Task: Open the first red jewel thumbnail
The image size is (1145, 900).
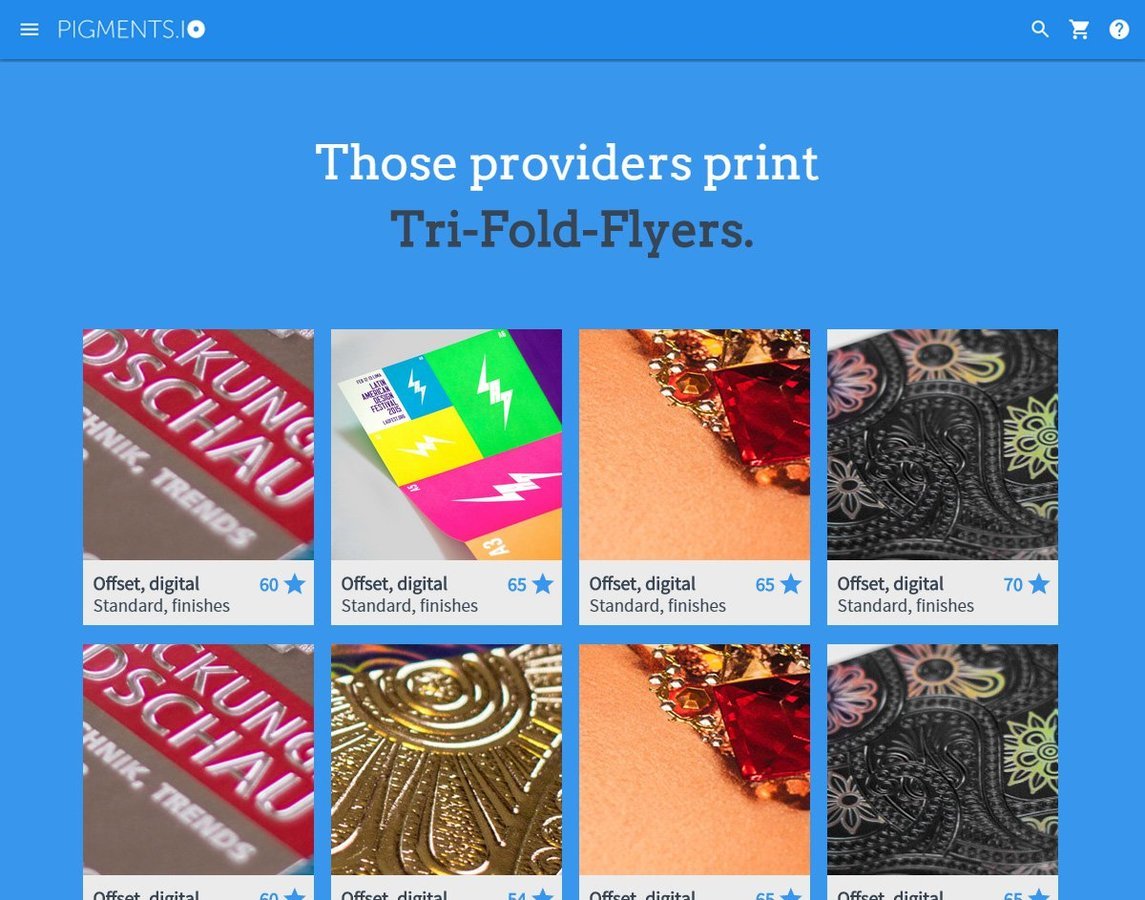Action: [694, 444]
